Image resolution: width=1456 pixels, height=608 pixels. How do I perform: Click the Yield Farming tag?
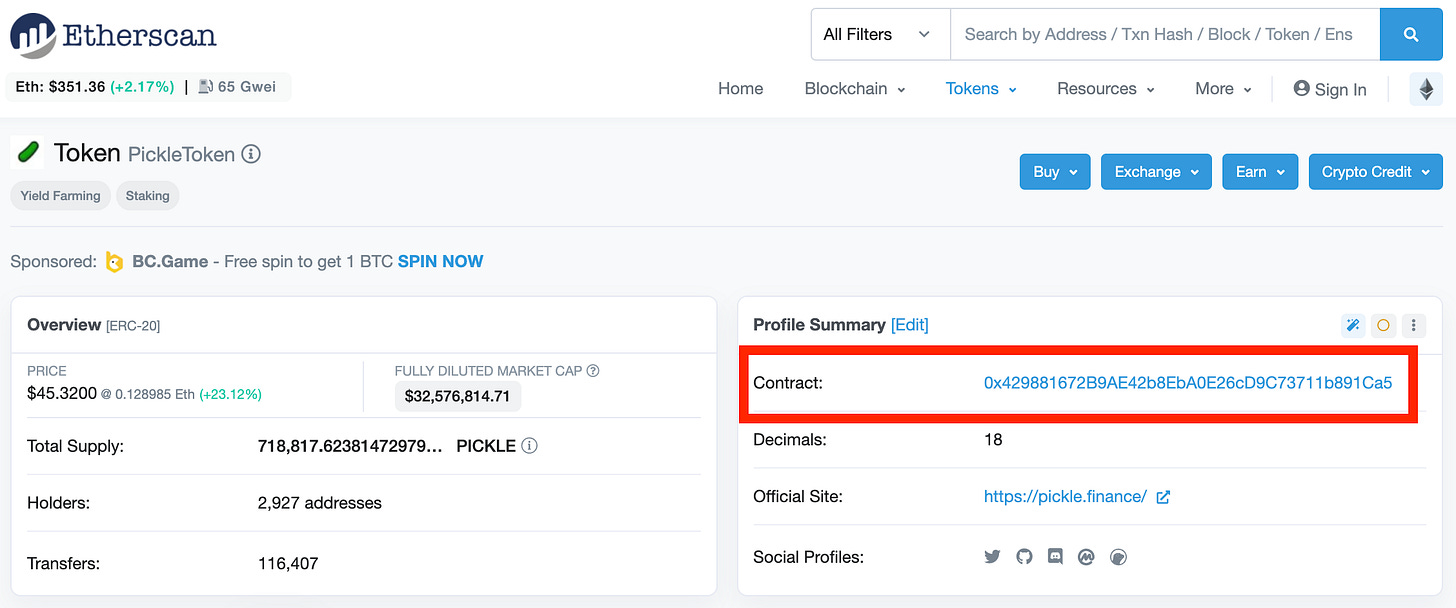pyautogui.click(x=61, y=196)
